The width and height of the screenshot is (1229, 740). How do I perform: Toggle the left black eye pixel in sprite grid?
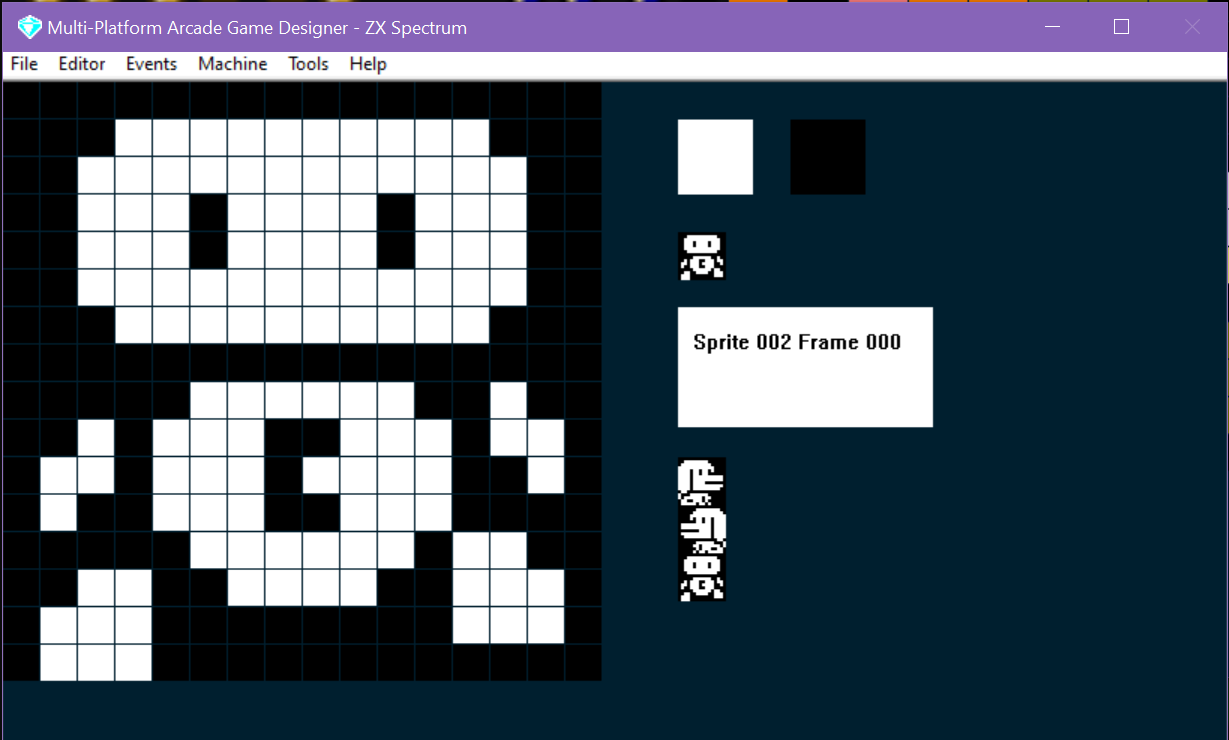[209, 231]
